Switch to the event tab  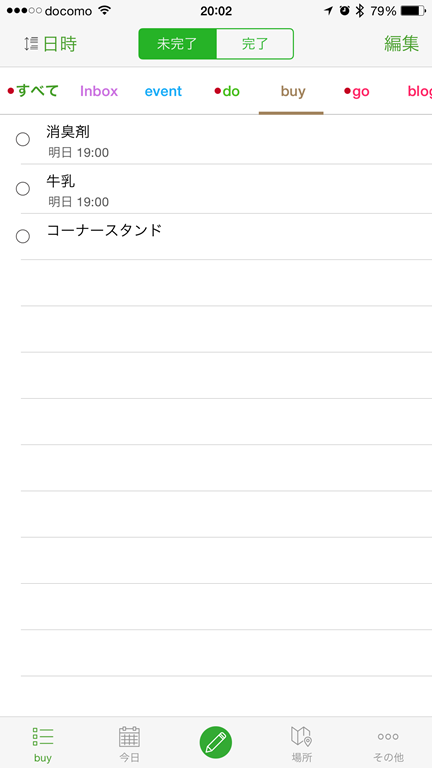(163, 91)
